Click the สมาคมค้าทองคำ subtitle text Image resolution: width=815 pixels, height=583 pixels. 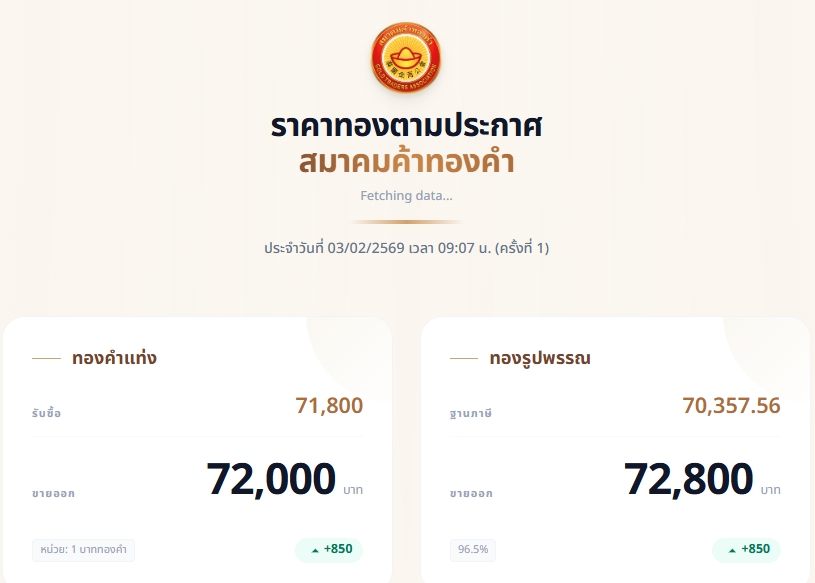click(x=406, y=161)
